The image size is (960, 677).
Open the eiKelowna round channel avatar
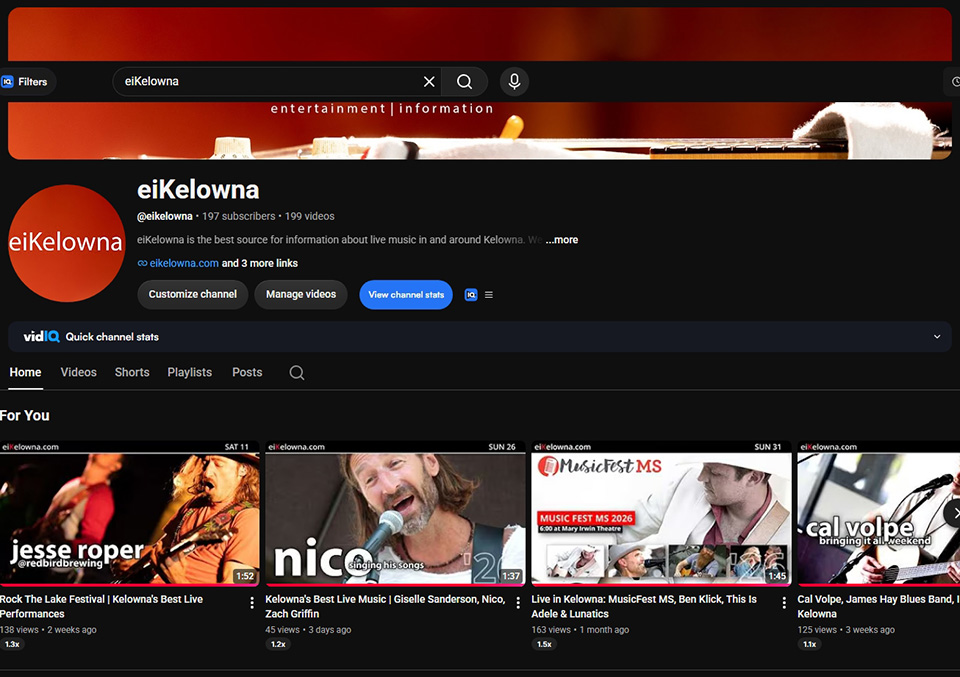[66, 243]
